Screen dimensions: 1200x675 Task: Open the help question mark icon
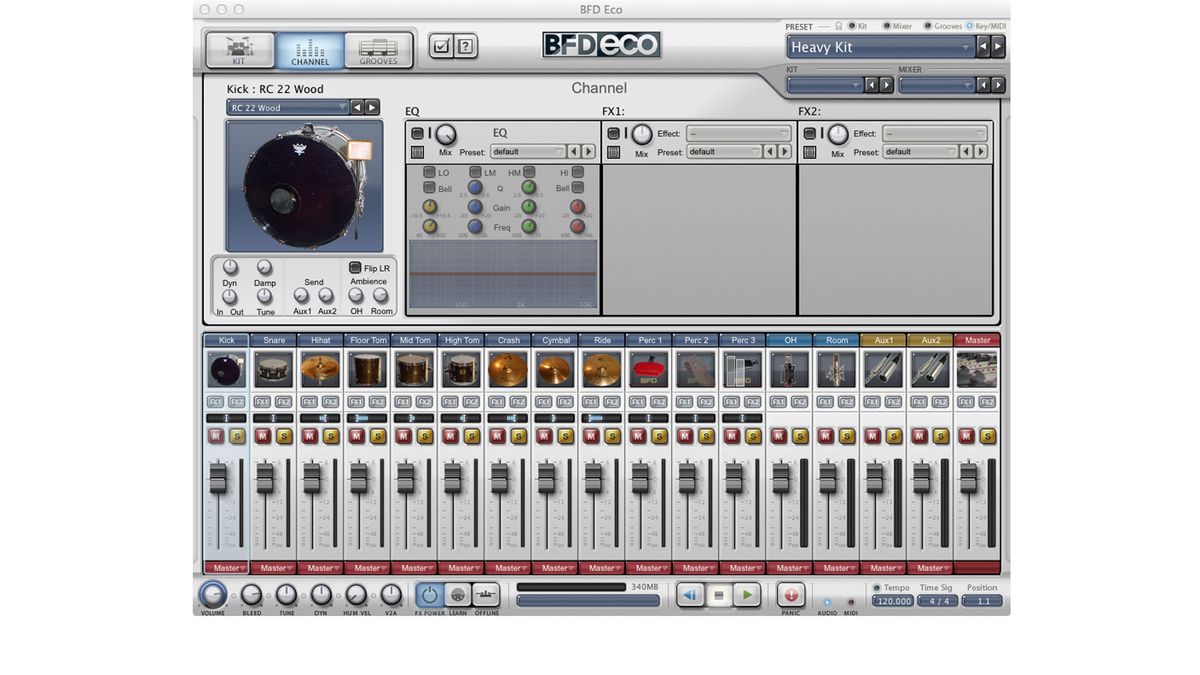465,45
